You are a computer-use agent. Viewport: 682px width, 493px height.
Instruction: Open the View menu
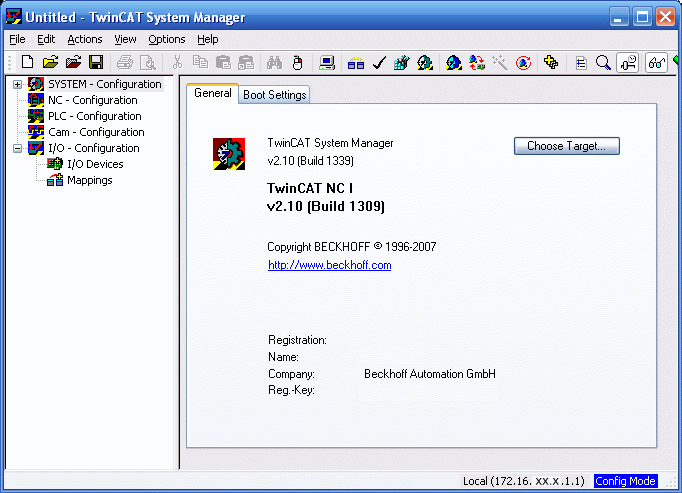pyautogui.click(x=125, y=40)
